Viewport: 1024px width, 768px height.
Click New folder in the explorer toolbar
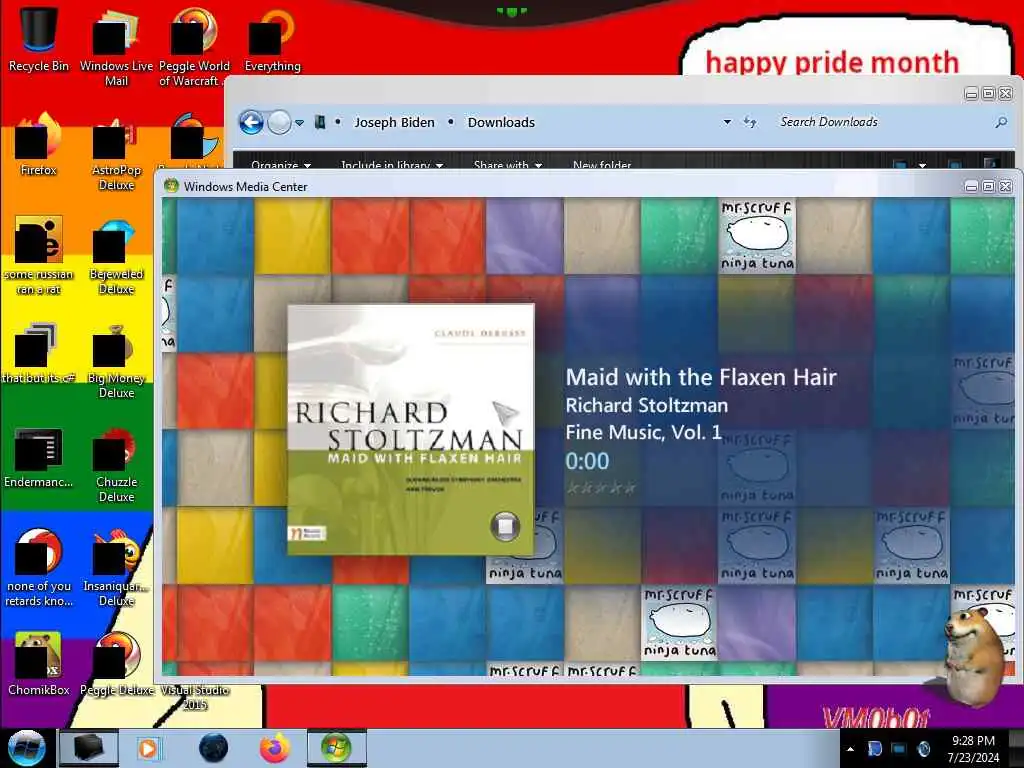tap(601, 165)
